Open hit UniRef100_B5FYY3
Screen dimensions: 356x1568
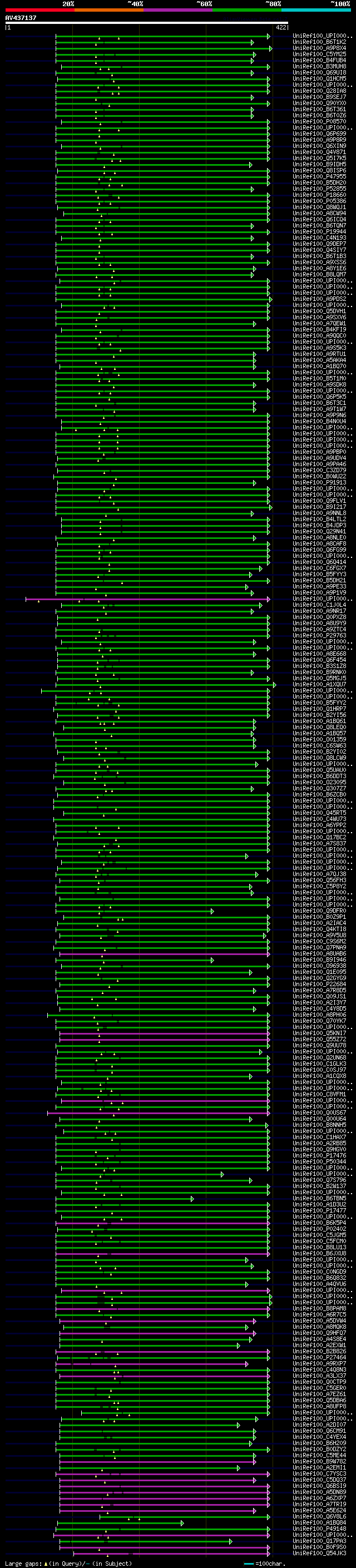319,574
